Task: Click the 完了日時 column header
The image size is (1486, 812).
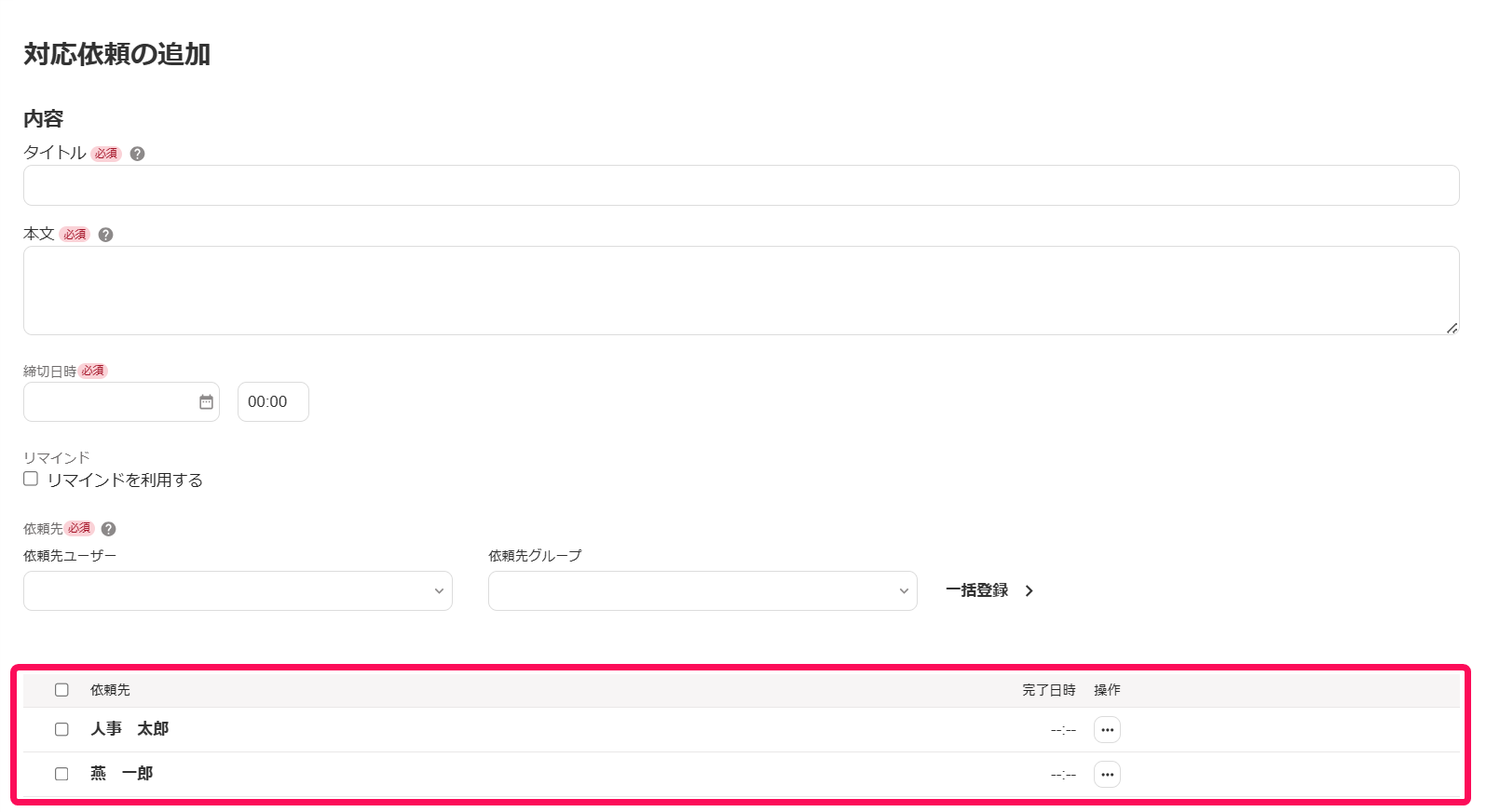Action: pos(1049,690)
